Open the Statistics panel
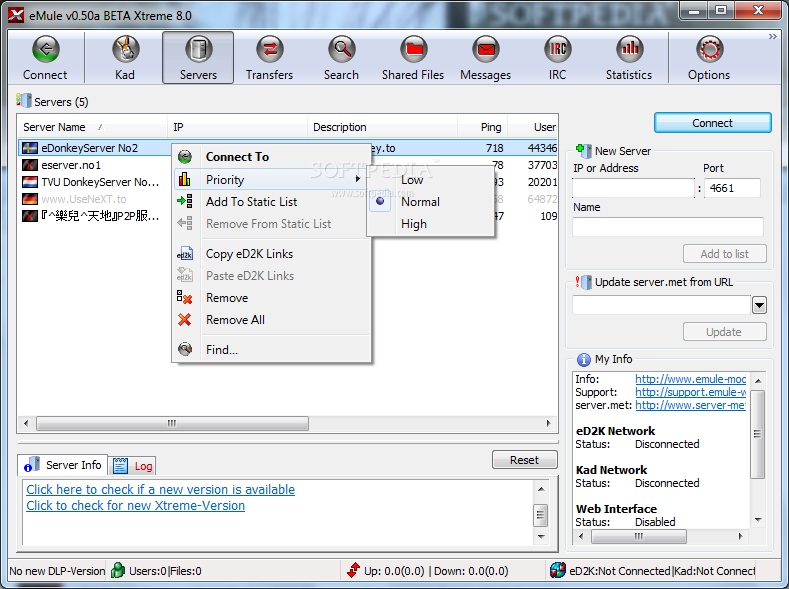Image resolution: width=789 pixels, height=589 pixels. 629,57
